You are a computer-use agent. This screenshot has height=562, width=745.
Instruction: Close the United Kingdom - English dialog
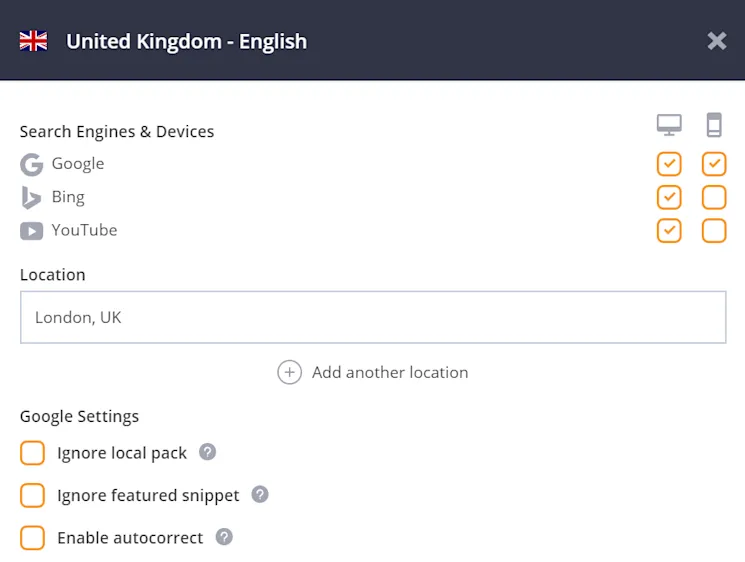tap(717, 41)
